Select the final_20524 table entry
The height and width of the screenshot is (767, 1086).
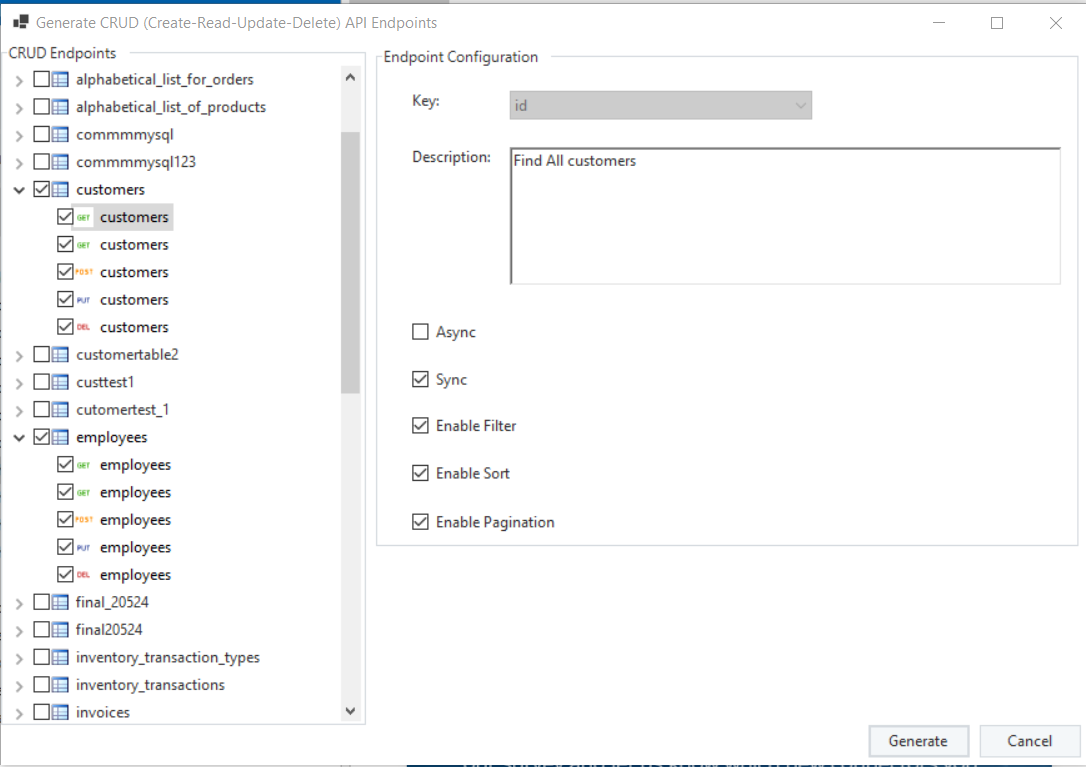coord(112,602)
